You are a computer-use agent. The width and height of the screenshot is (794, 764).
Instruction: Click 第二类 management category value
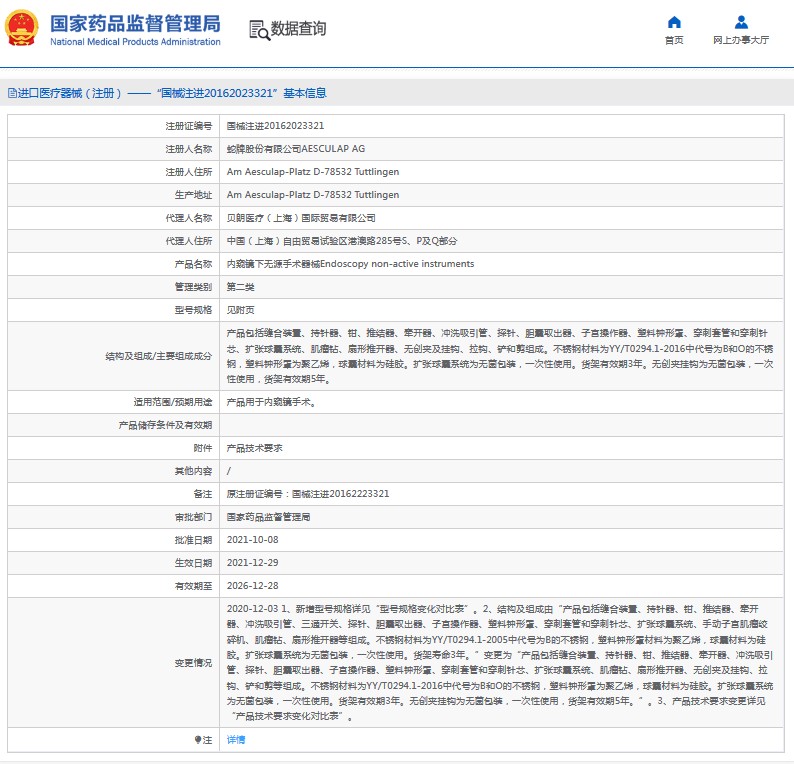(x=241, y=287)
